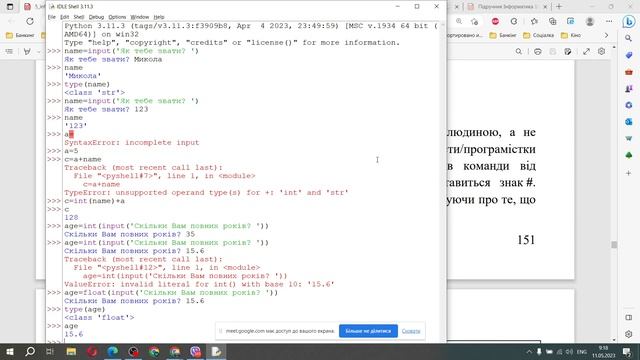This screenshot has width=640, height=360.
Task: Click ENG language indicator in tray
Action: point(582,352)
